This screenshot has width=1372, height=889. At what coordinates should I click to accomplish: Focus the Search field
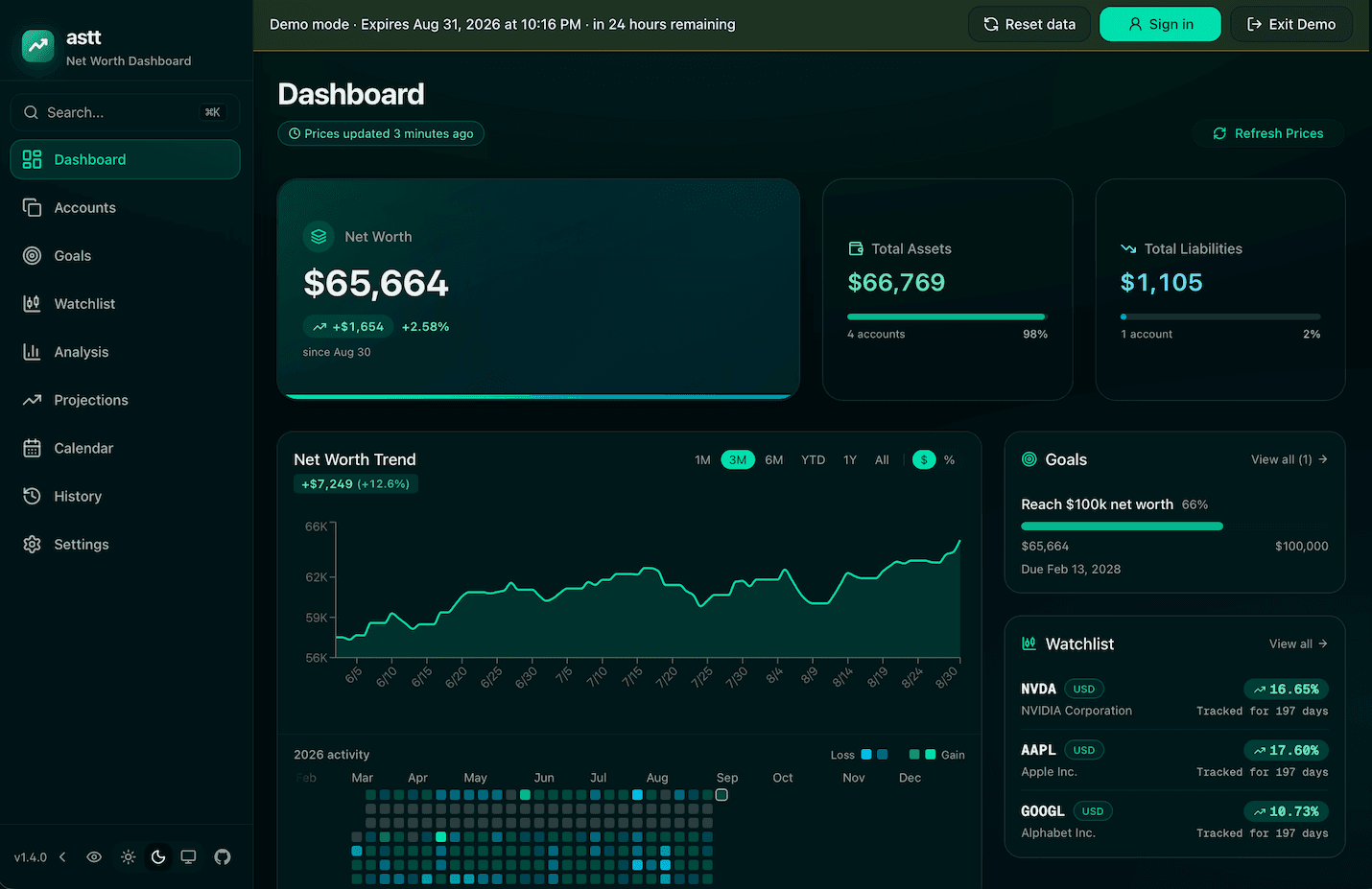pyautogui.click(x=125, y=112)
